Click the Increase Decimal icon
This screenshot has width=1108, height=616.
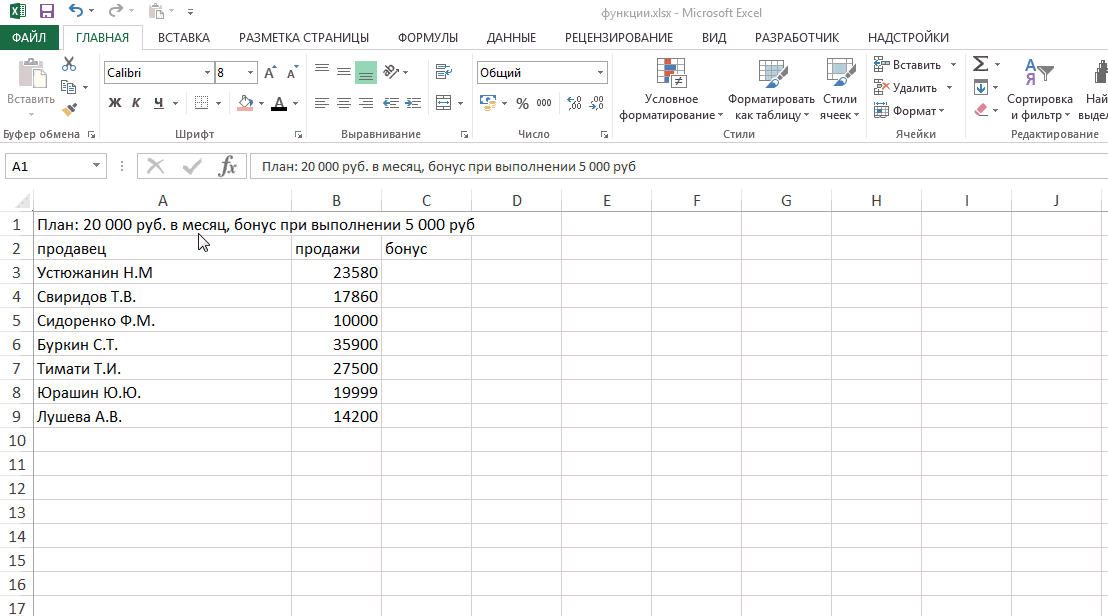[574, 103]
